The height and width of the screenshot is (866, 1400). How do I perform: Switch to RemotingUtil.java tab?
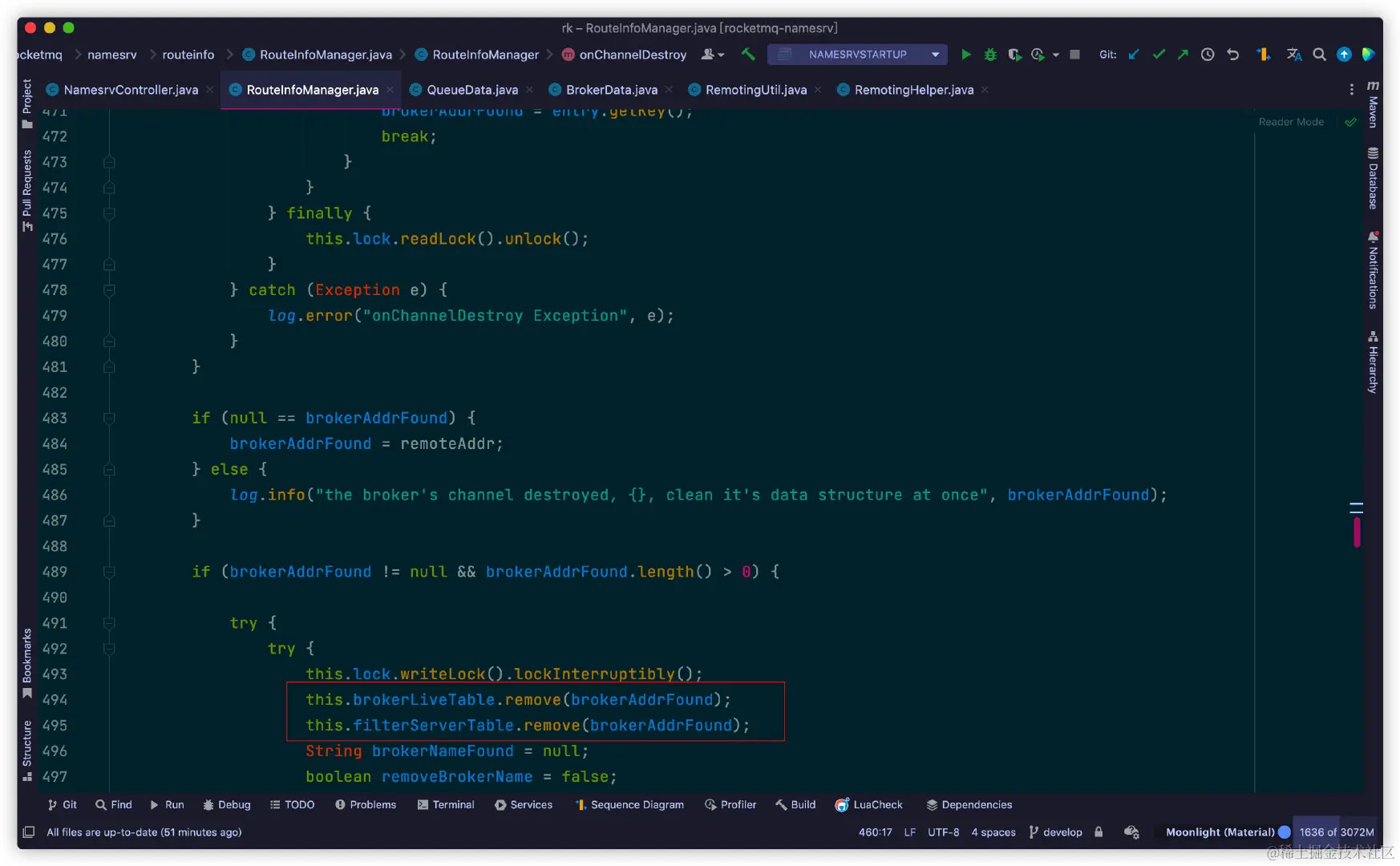coord(756,90)
